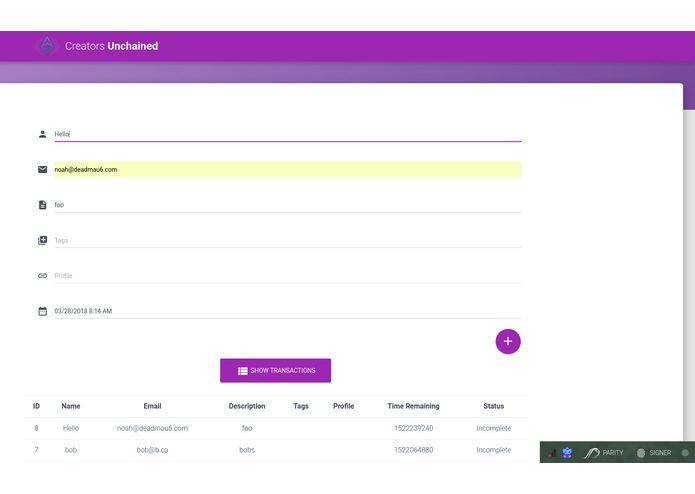Select the ID cell showing 8

(x=36, y=428)
